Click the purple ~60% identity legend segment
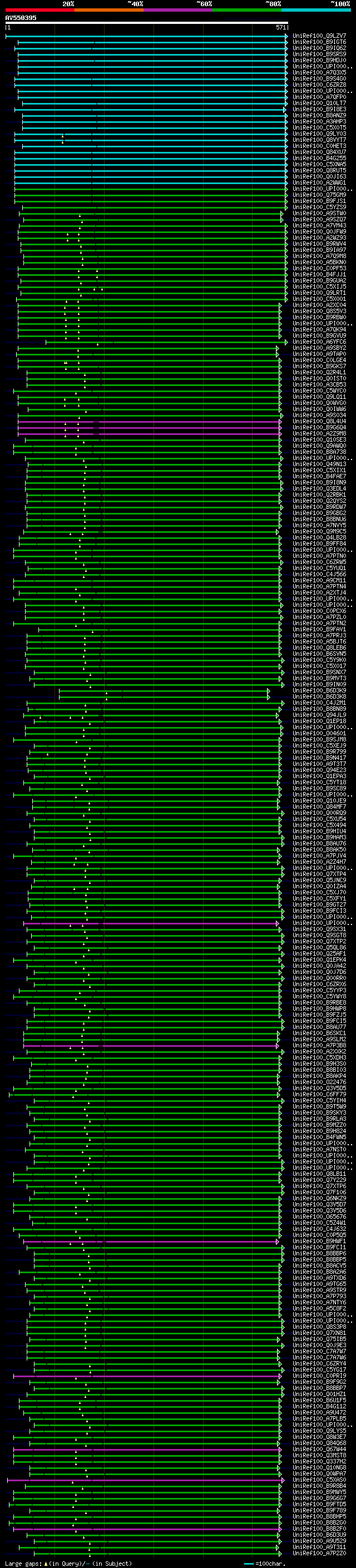The width and height of the screenshot is (356, 1568). [x=179, y=10]
